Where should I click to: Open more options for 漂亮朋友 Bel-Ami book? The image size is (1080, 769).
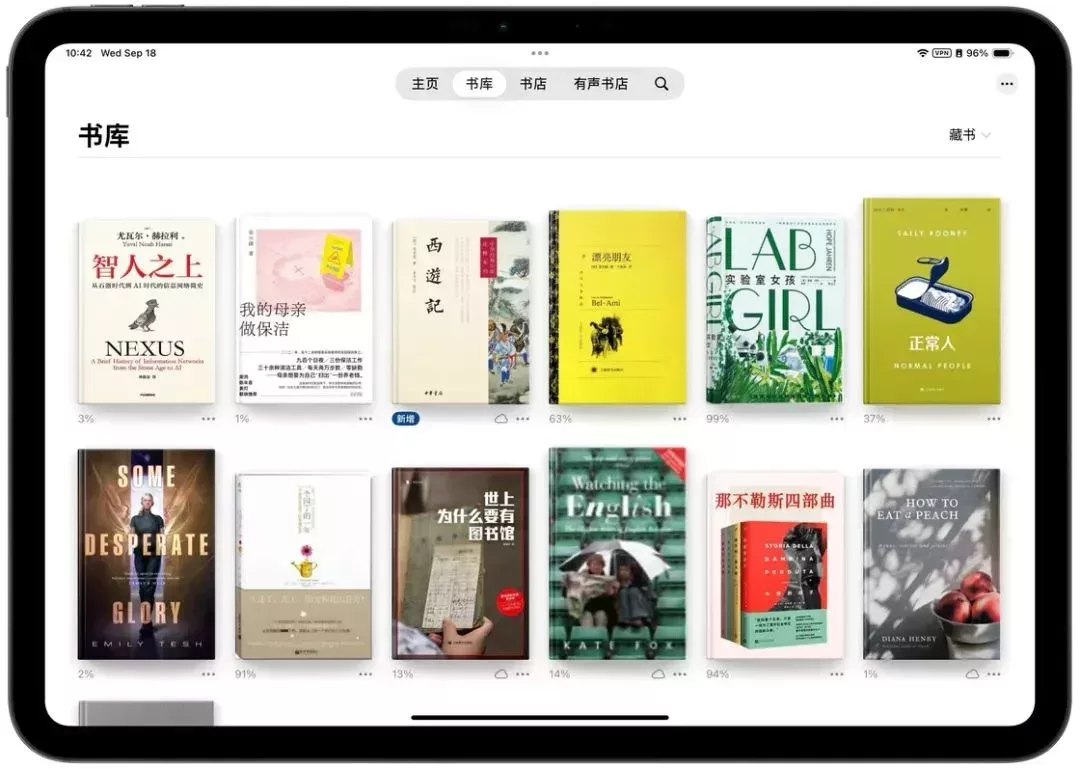(680, 419)
